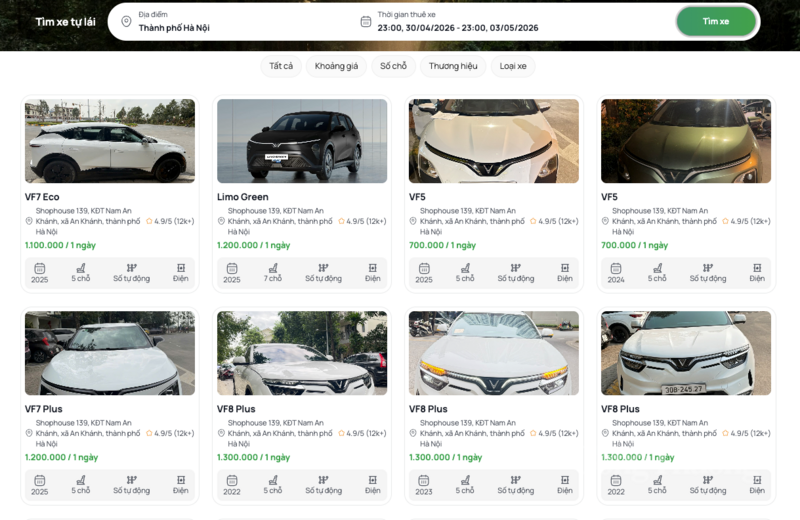Viewport: 800px width, 520px height.
Task: Click the seat icon on Limo Green card
Action: tap(272, 268)
